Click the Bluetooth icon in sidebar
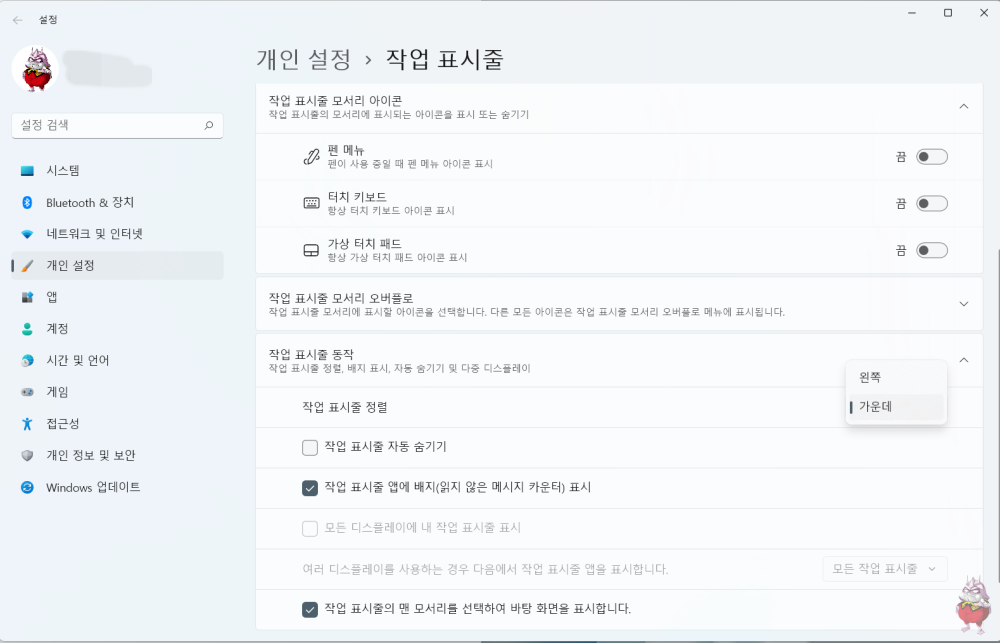The height and width of the screenshot is (643, 1000). tap(27, 202)
